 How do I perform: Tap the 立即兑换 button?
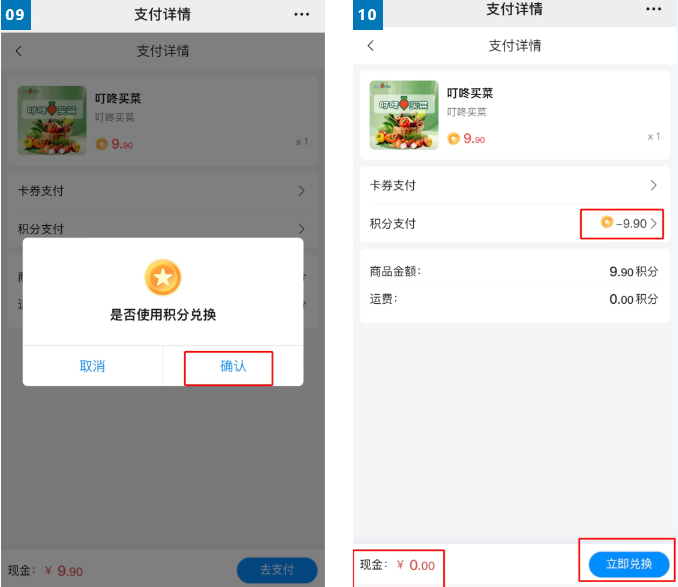[629, 564]
